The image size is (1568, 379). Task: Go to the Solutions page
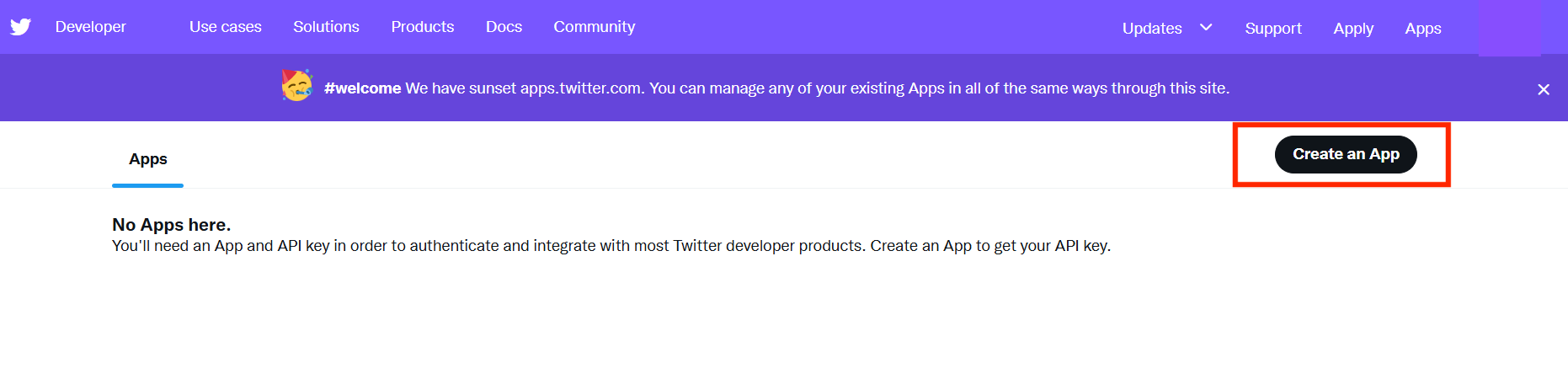326,27
